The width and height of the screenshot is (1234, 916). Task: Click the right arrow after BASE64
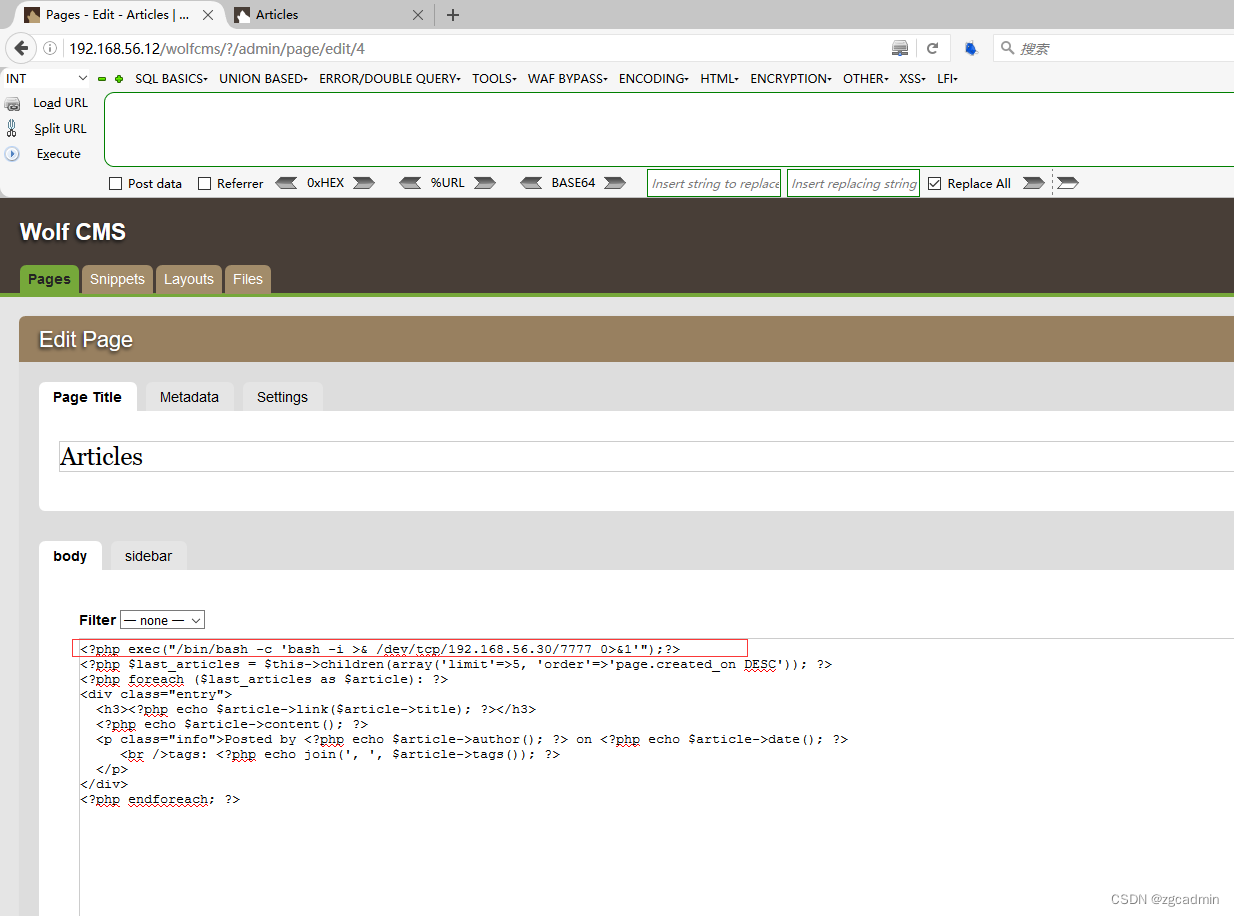[615, 183]
